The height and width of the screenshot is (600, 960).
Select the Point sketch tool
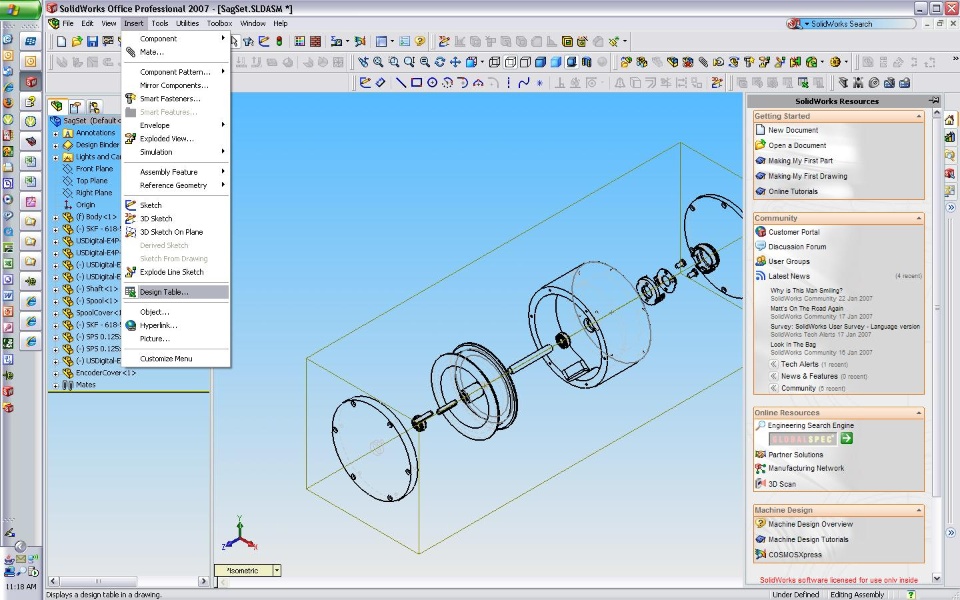click(x=539, y=82)
